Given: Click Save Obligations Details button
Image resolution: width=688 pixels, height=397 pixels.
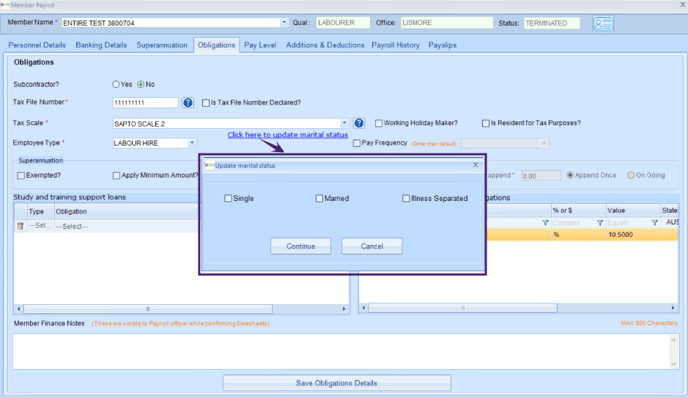Looking at the screenshot, I should (337, 383).
